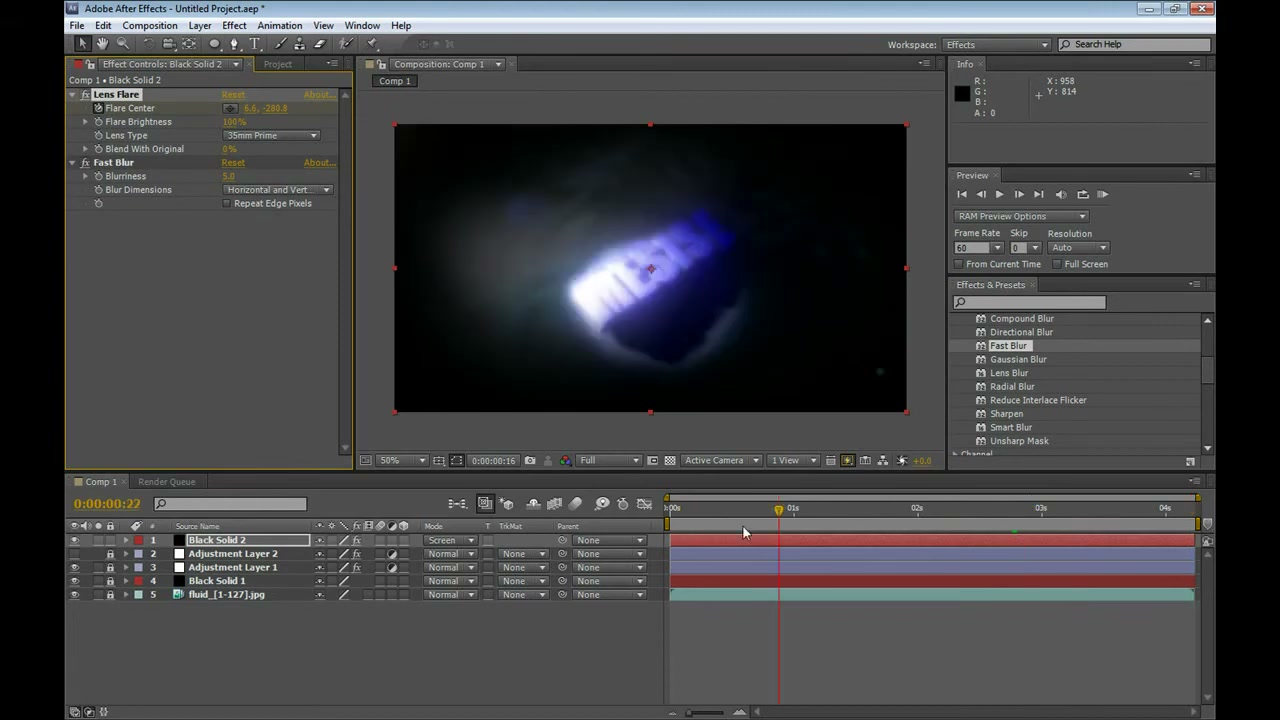Image resolution: width=1280 pixels, height=720 pixels.
Task: Reset the Lens Flare effect
Action: click(233, 94)
